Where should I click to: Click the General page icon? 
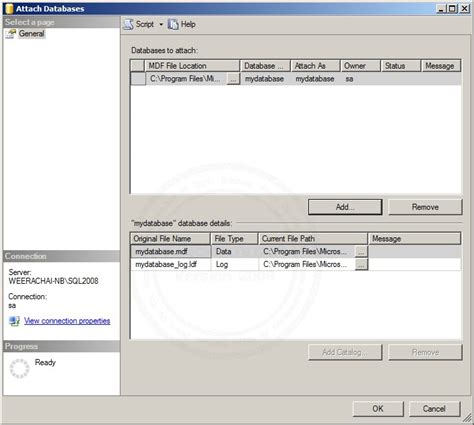coord(11,34)
